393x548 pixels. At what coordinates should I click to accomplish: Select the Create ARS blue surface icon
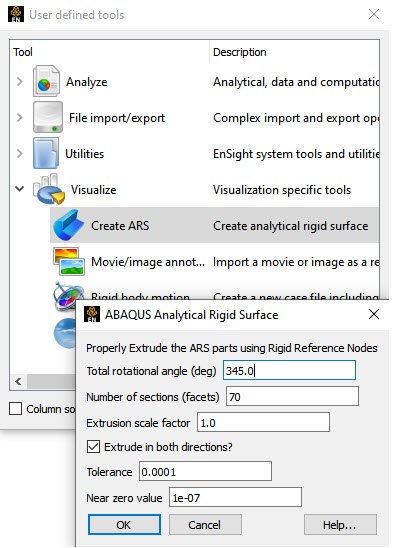point(69,225)
